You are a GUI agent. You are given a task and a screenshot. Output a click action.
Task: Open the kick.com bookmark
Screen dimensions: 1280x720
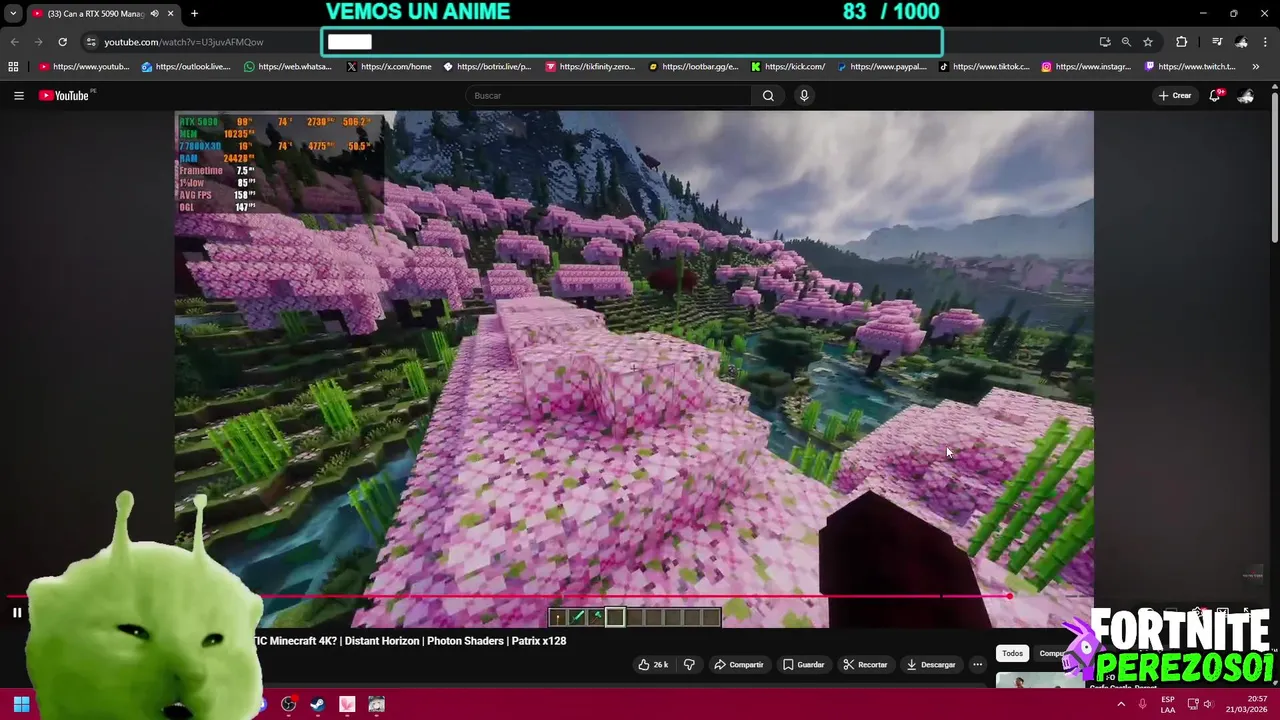tap(789, 67)
